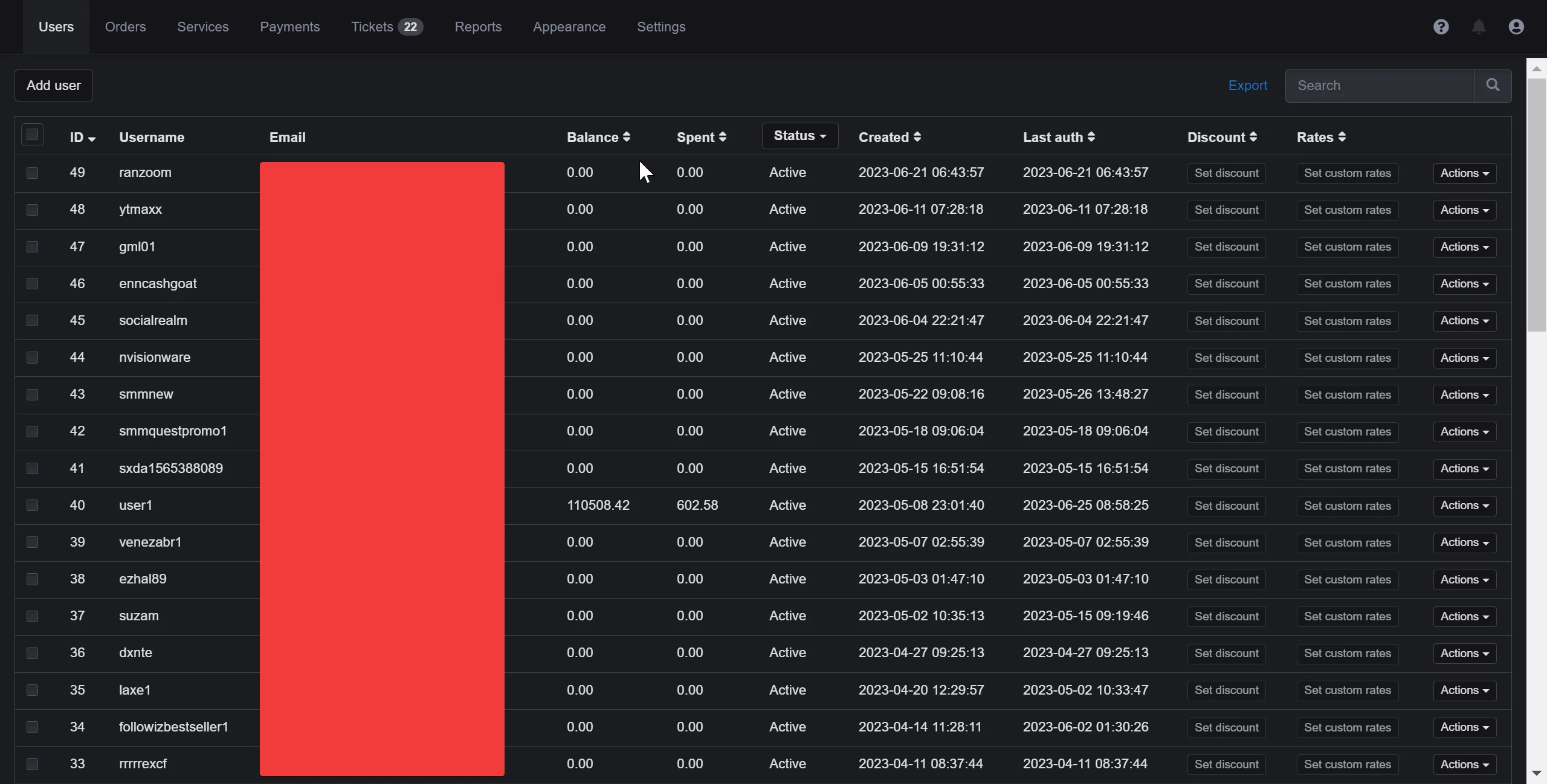Set custom rates for ezhal89
This screenshot has height=784, width=1547.
click(1348, 580)
